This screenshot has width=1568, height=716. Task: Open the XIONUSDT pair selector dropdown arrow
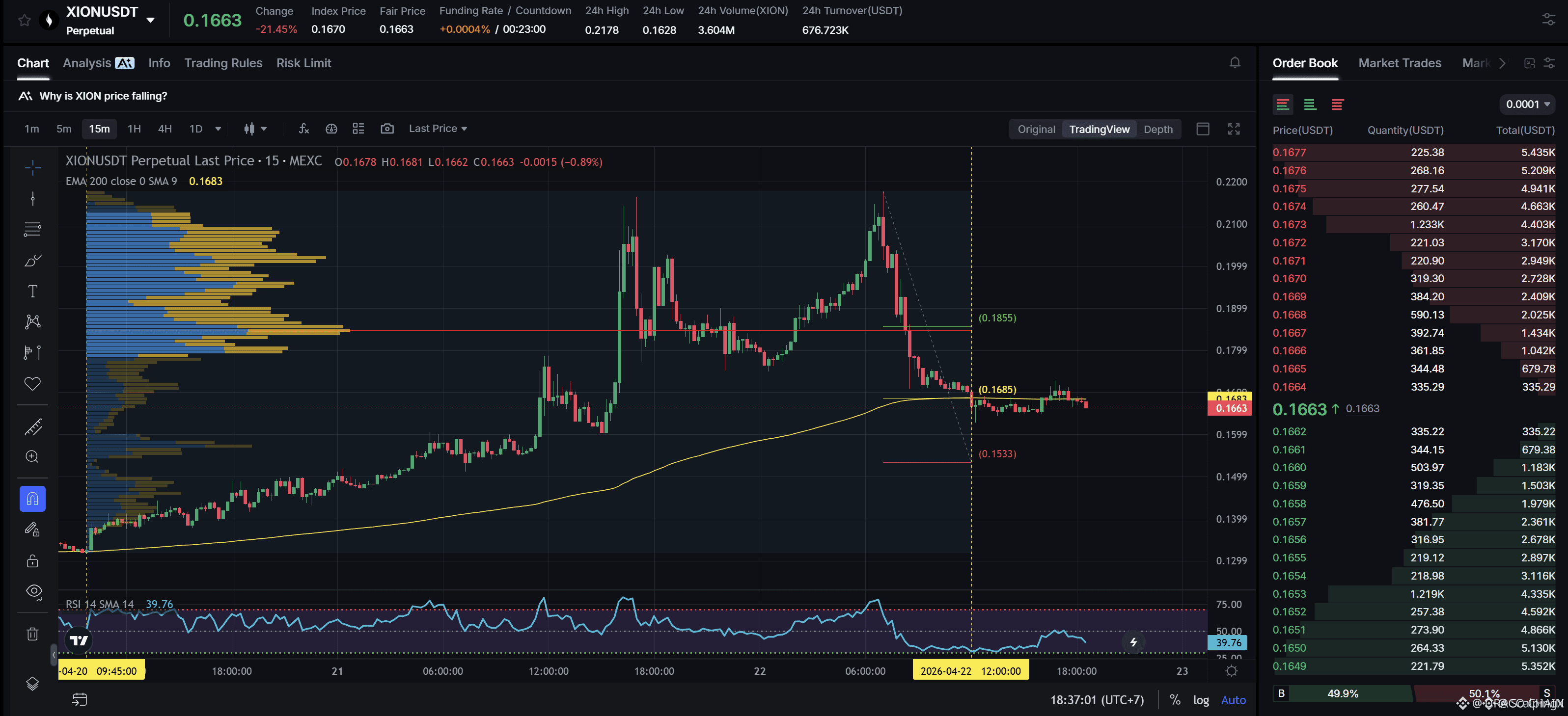pyautogui.click(x=150, y=20)
